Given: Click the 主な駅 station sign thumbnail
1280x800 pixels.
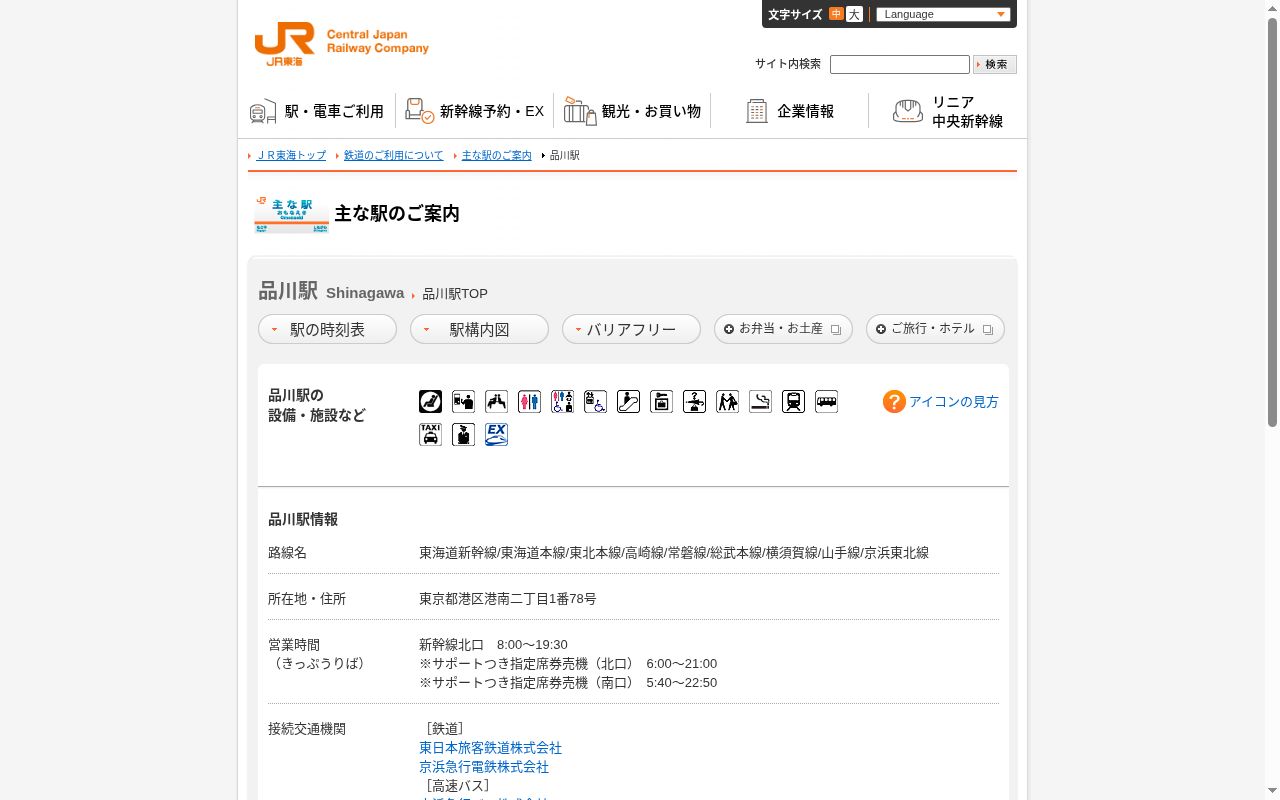Looking at the screenshot, I should pos(291,214).
